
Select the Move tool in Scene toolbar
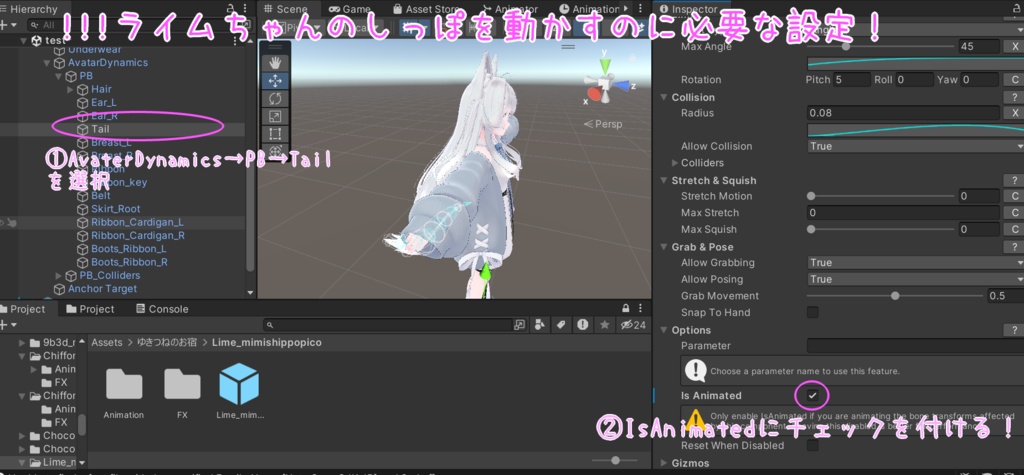pos(275,81)
